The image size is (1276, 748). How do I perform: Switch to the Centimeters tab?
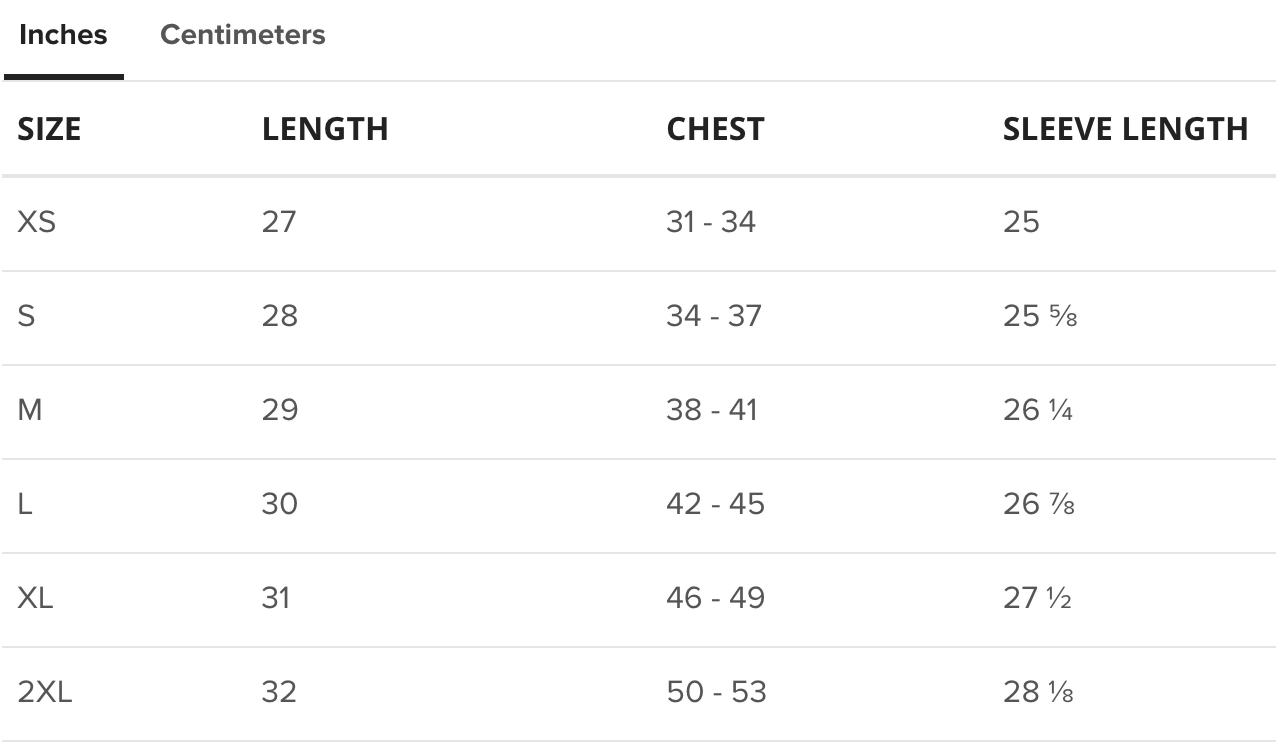[x=242, y=35]
